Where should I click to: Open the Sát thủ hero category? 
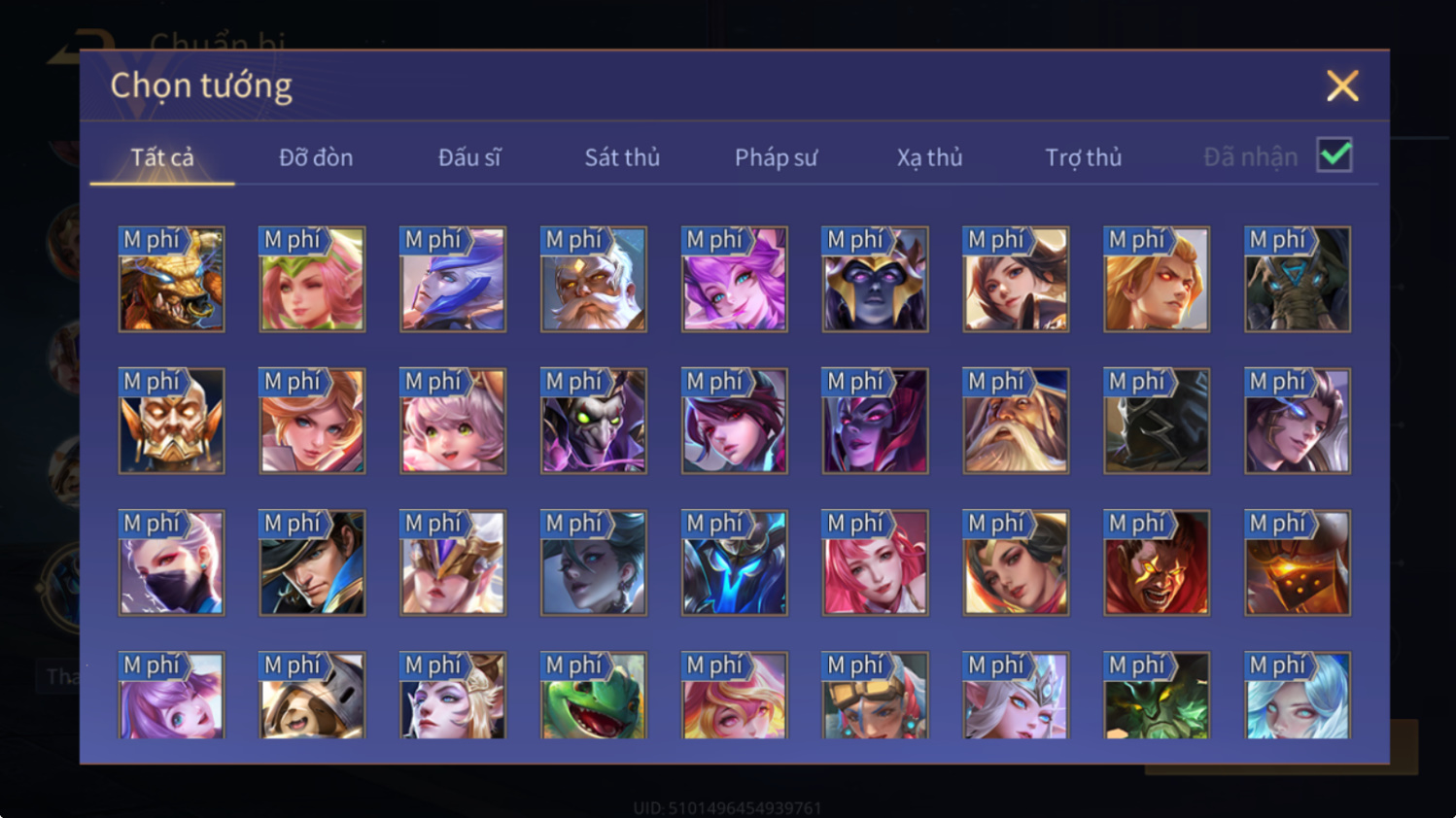[x=622, y=157]
